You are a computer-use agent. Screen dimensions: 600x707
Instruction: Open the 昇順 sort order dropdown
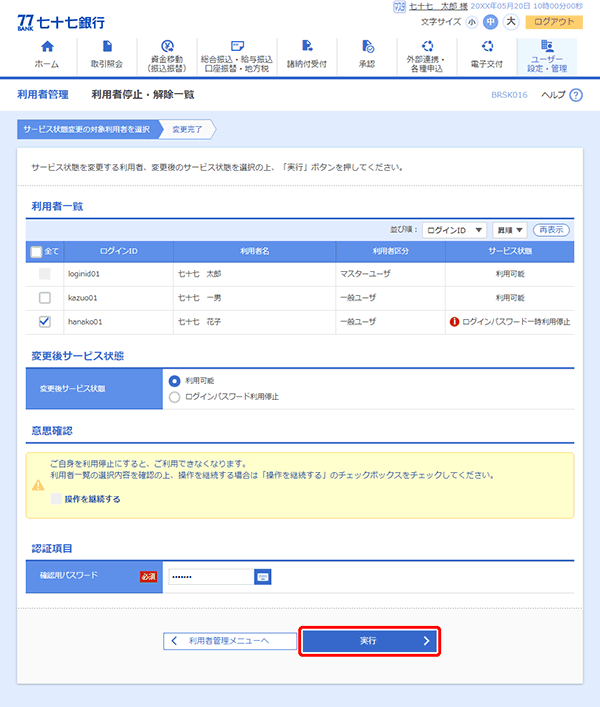(509, 230)
